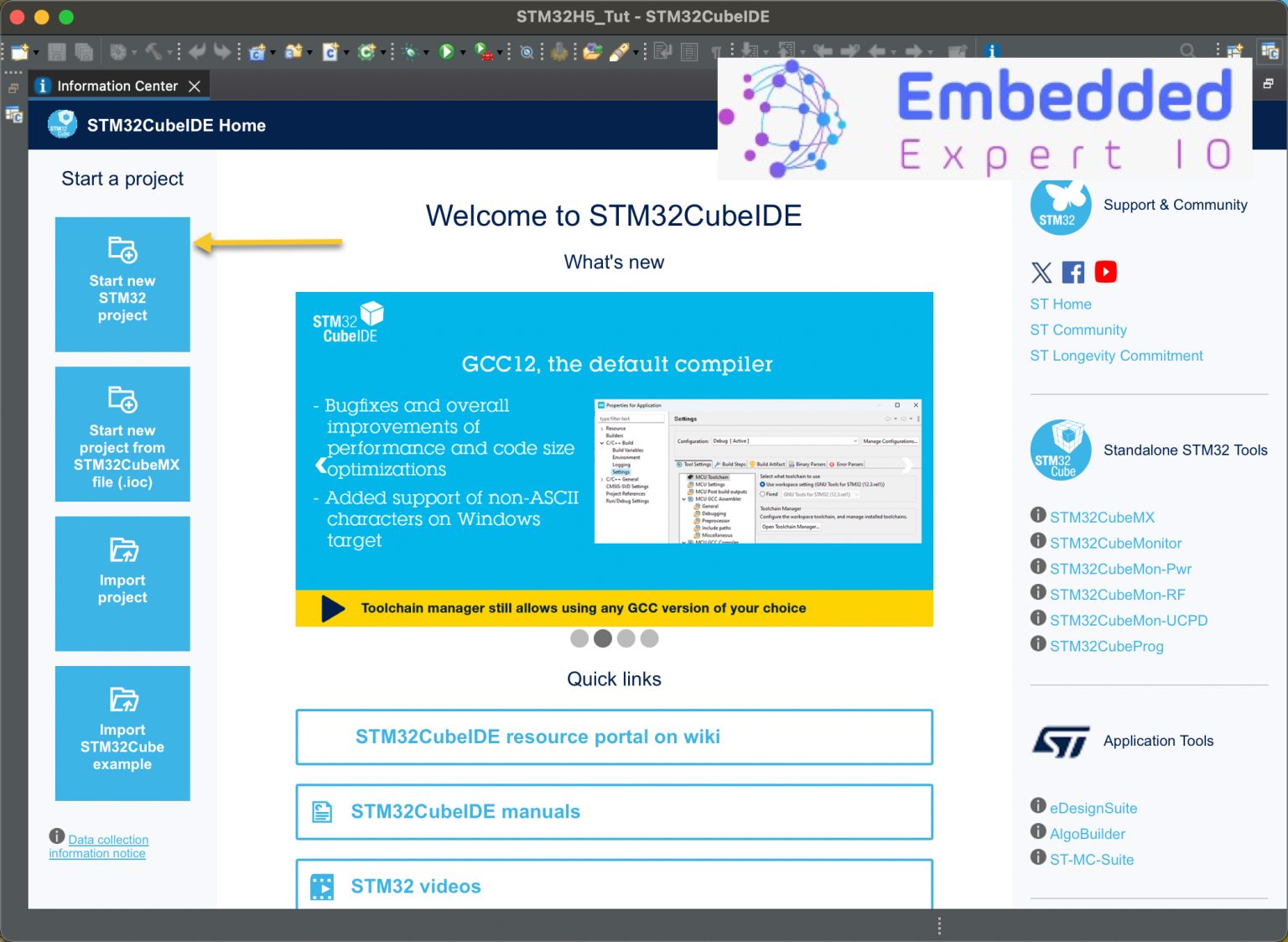
Task: Open the STM32CubeMX link in the sidebar
Action: click(1102, 517)
